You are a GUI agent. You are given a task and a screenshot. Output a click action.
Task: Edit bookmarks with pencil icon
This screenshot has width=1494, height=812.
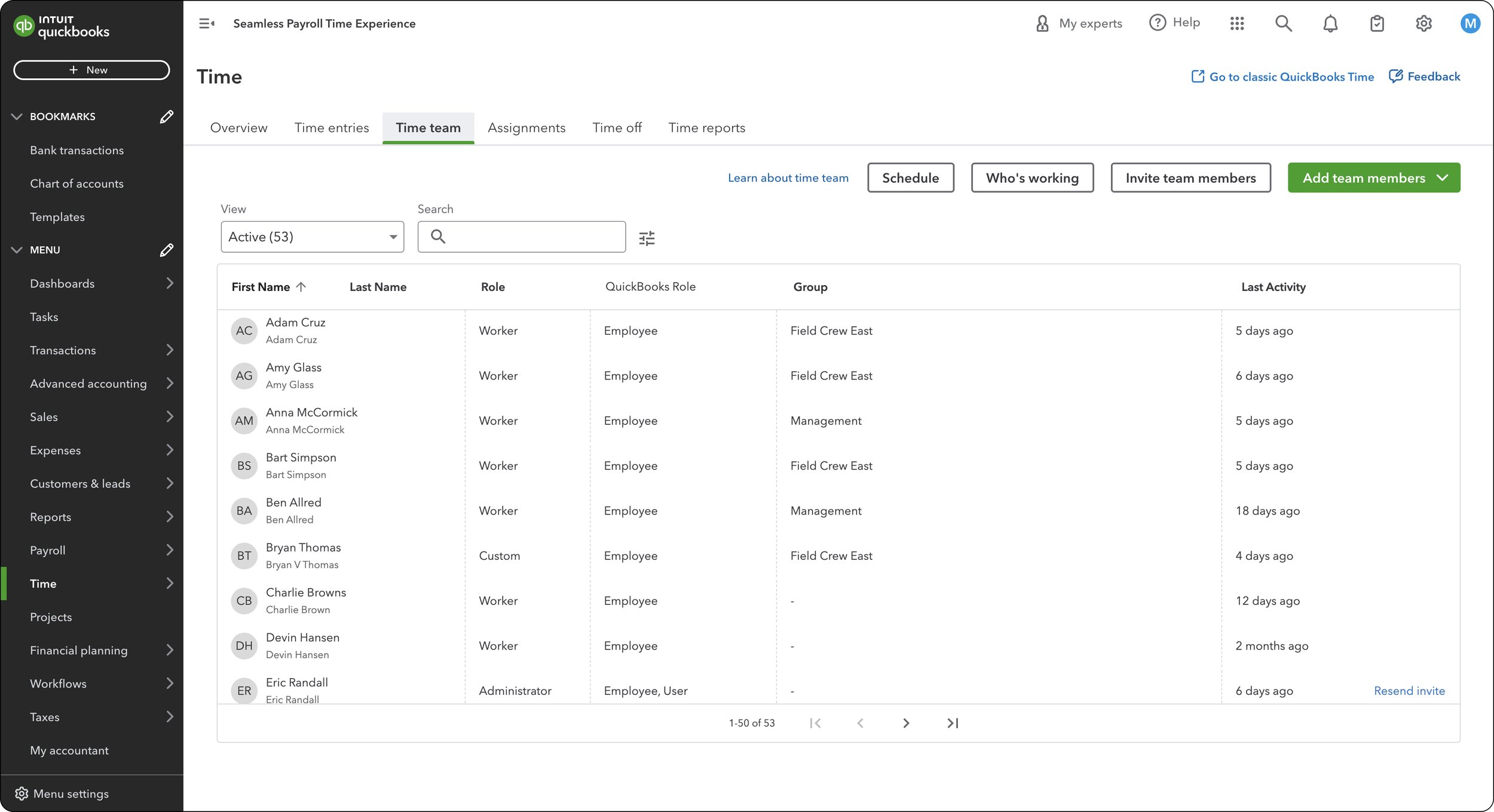(167, 117)
